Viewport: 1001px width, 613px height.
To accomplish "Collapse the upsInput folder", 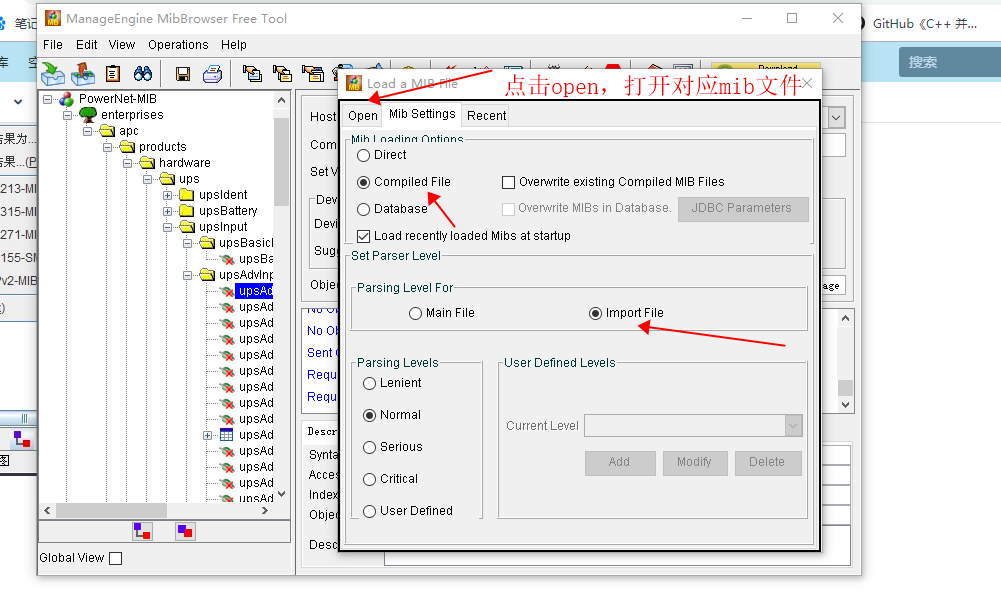I will 167,227.
